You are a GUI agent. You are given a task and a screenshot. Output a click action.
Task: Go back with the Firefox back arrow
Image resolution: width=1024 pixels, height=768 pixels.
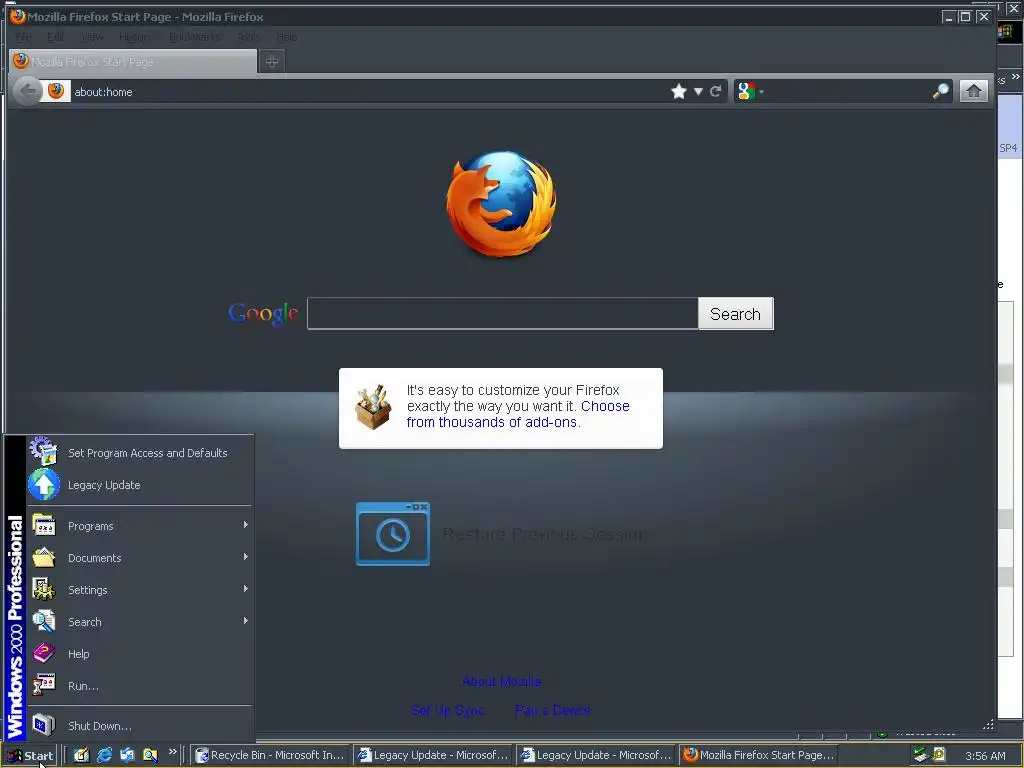[x=27, y=91]
